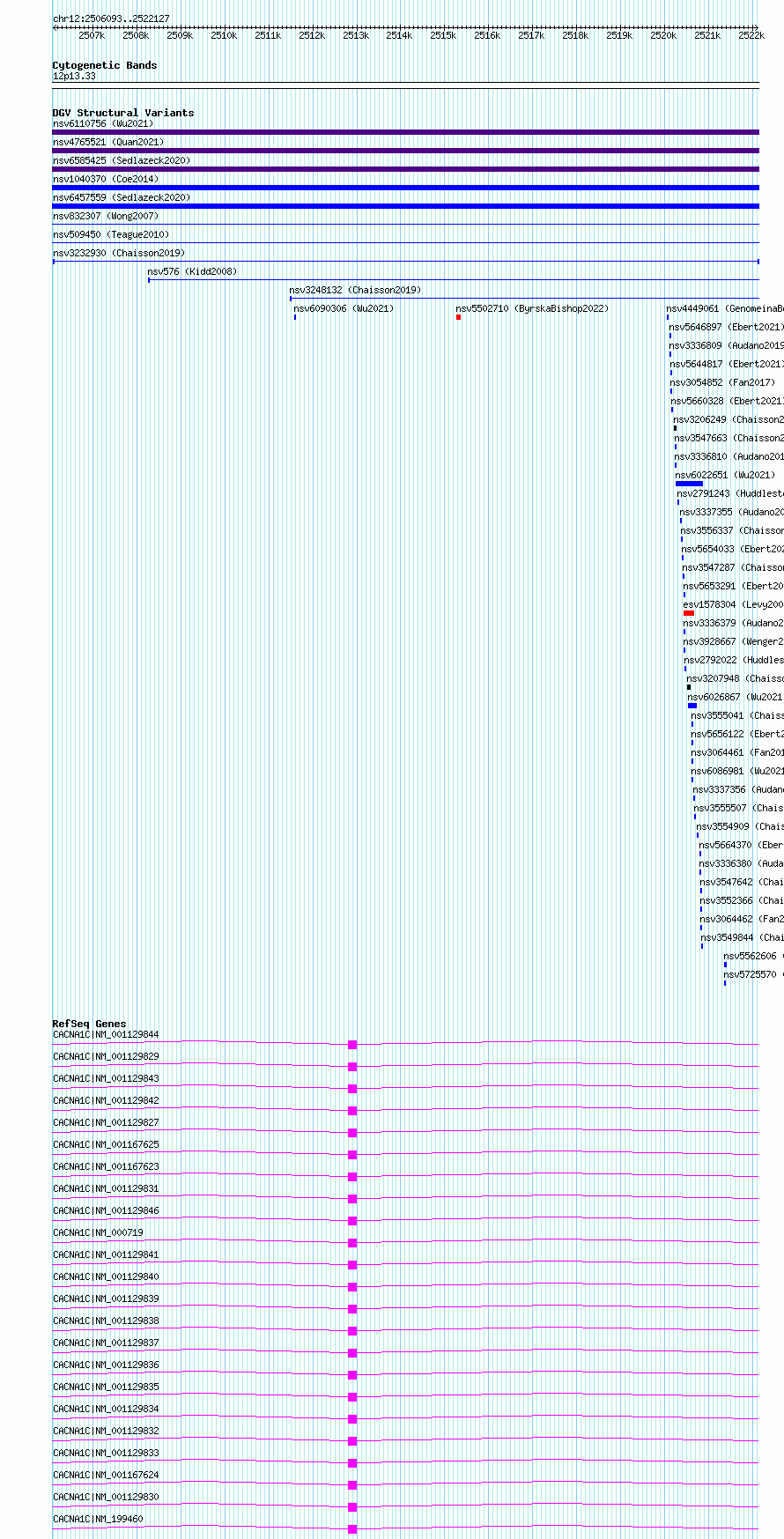Click the nsv5725570 variant label

tap(753, 975)
